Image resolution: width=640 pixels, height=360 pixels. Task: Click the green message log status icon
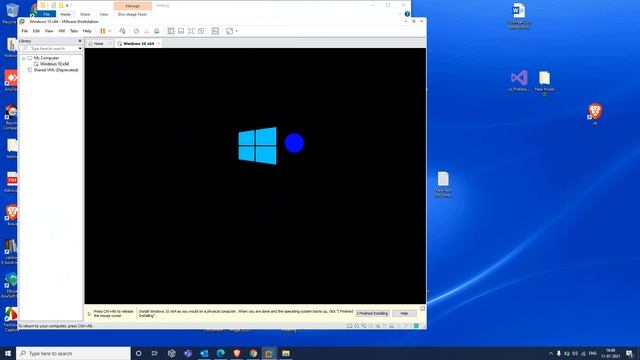coord(416,326)
